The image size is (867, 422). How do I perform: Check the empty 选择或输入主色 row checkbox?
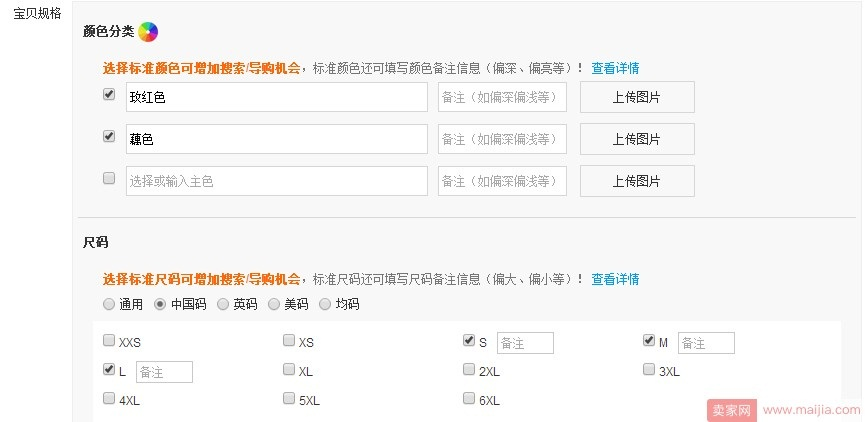click(x=109, y=178)
